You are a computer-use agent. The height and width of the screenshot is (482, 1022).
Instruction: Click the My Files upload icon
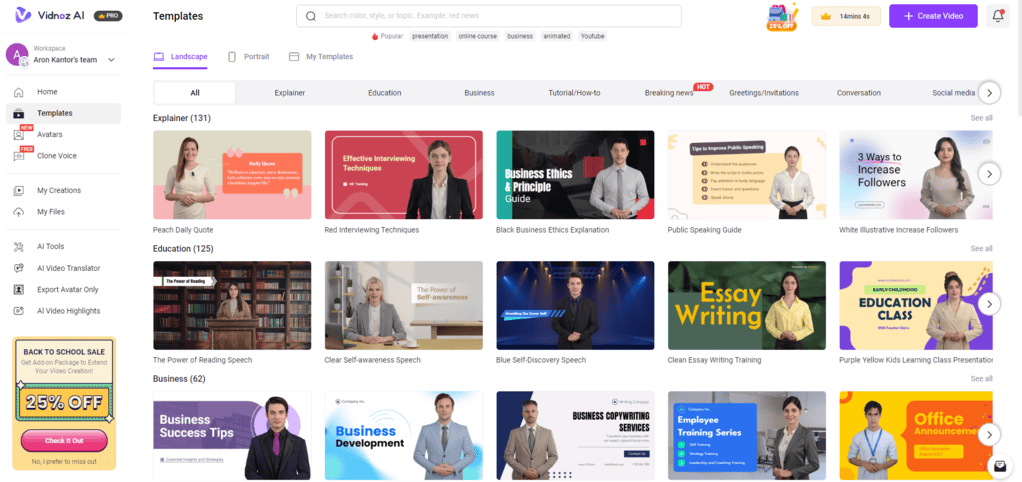[19, 212]
